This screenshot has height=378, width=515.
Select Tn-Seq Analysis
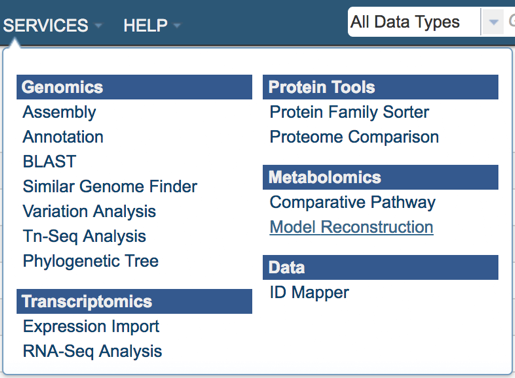84,236
